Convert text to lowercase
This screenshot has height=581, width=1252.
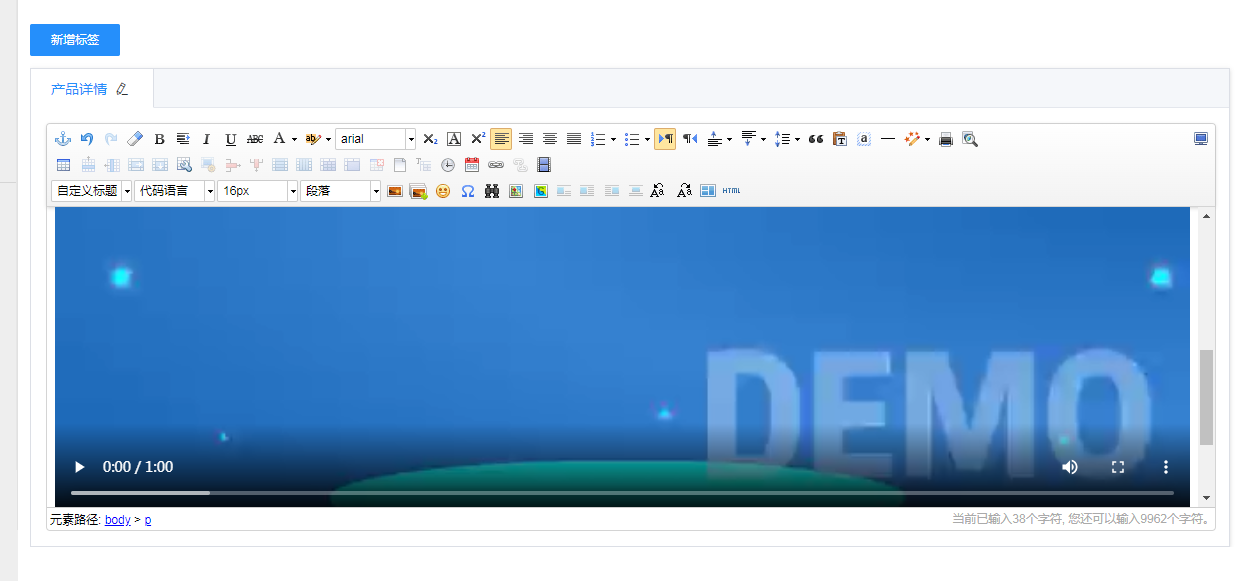[684, 191]
